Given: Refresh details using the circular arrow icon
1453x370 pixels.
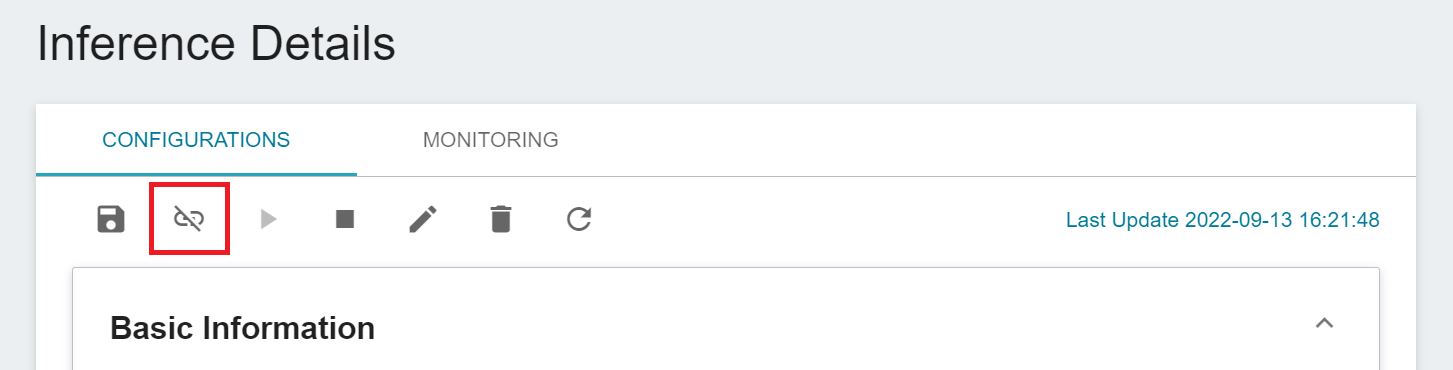Looking at the screenshot, I should (579, 219).
